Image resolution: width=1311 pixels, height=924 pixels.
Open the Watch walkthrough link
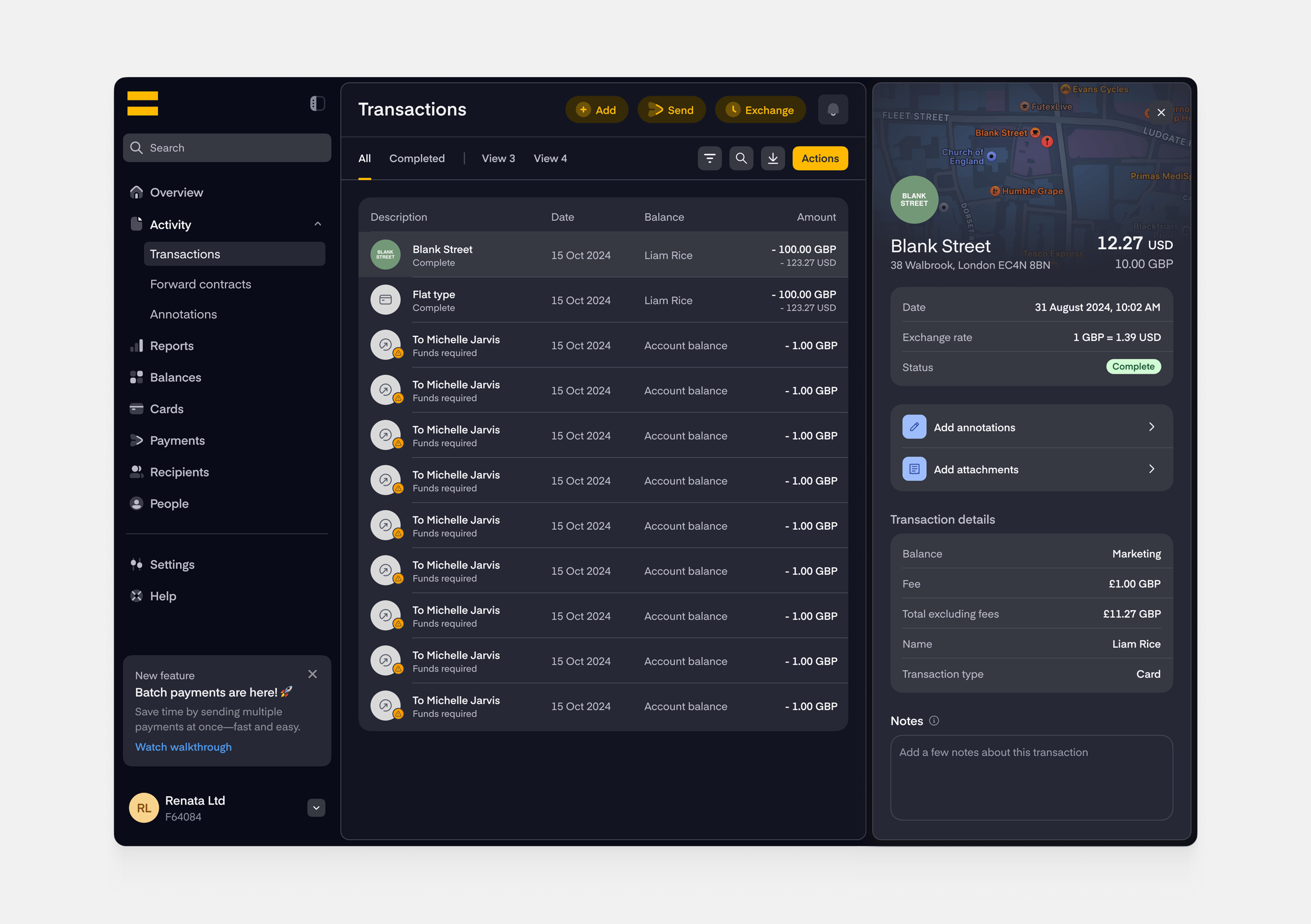pyautogui.click(x=183, y=746)
